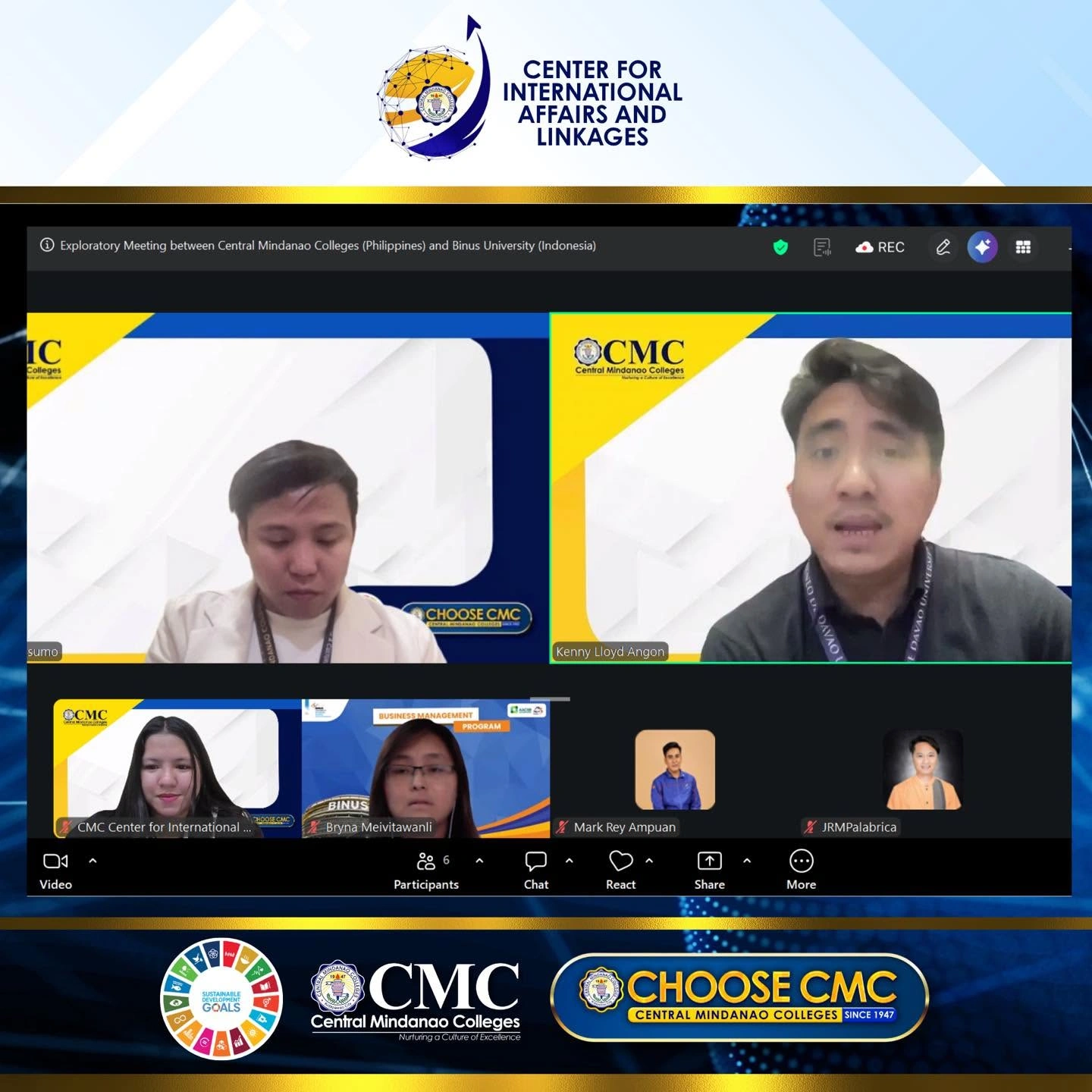Click muted mic icon next to Mark Rey Ampuan
This screenshot has width=1092, height=1092.
point(562,827)
